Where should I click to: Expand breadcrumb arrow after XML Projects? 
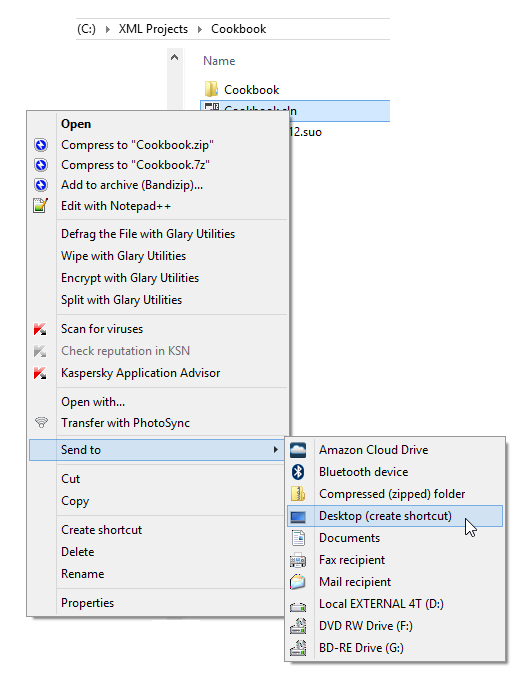200,30
